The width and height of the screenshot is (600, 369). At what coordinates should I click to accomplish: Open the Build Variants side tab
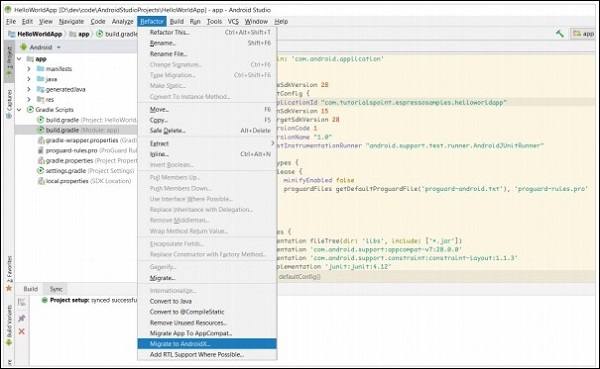tap(9, 325)
